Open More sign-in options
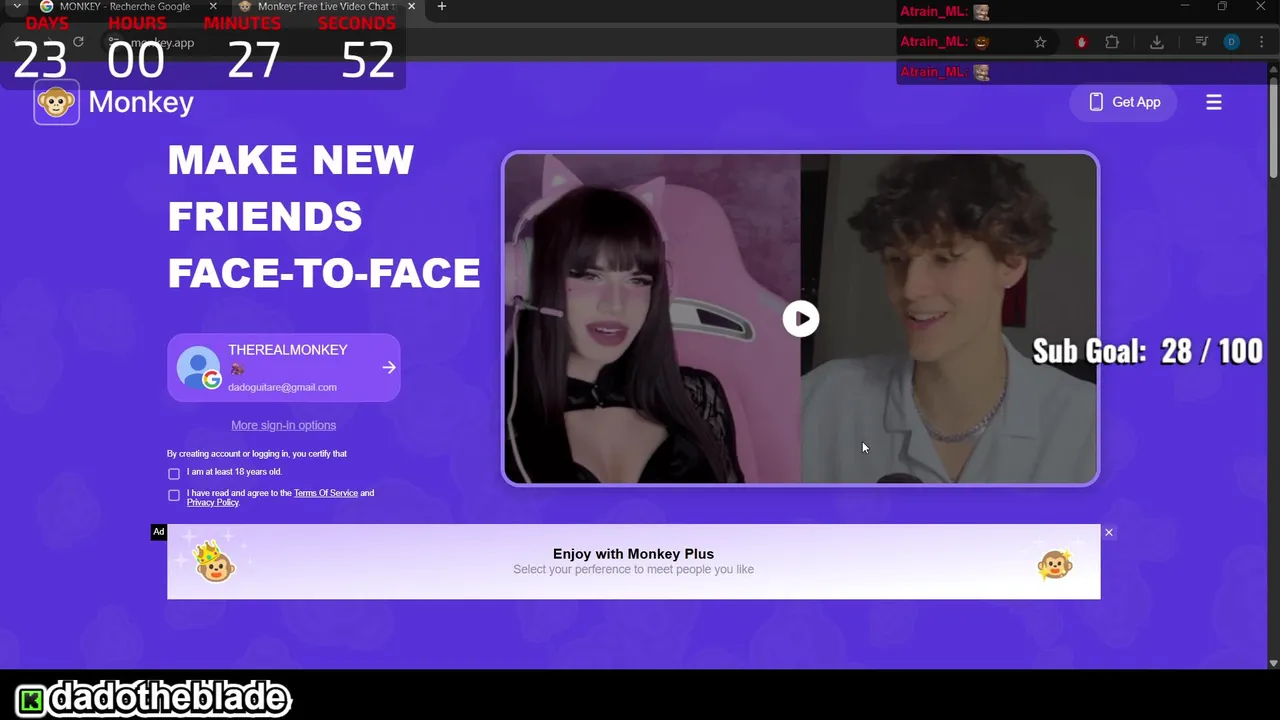This screenshot has width=1280, height=720. (283, 425)
